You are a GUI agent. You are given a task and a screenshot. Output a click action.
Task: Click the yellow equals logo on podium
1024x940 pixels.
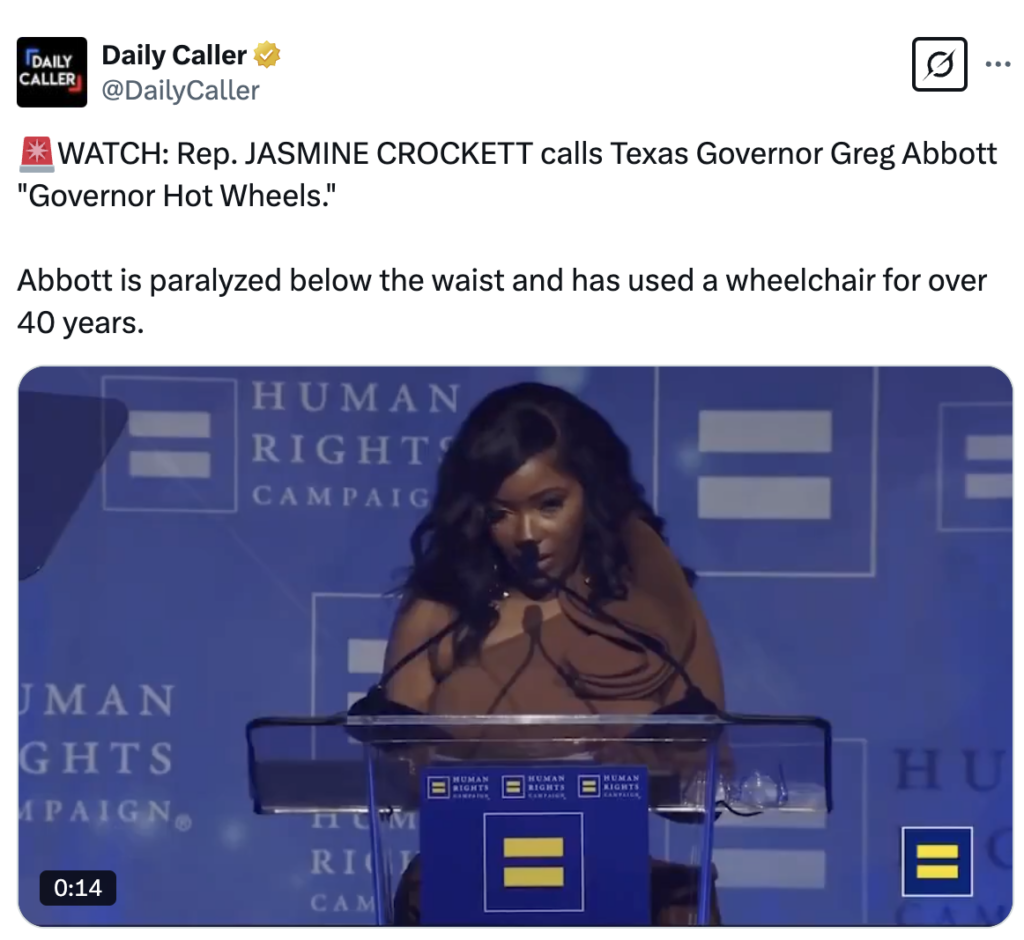[533, 862]
